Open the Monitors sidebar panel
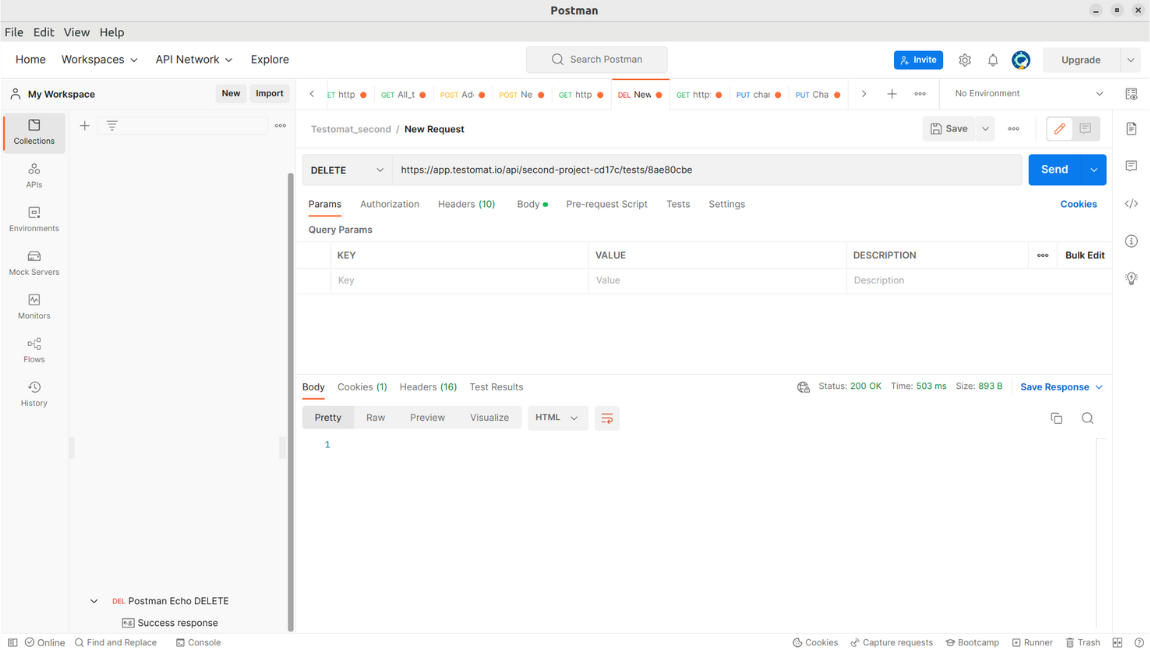1150x650 pixels. click(34, 306)
